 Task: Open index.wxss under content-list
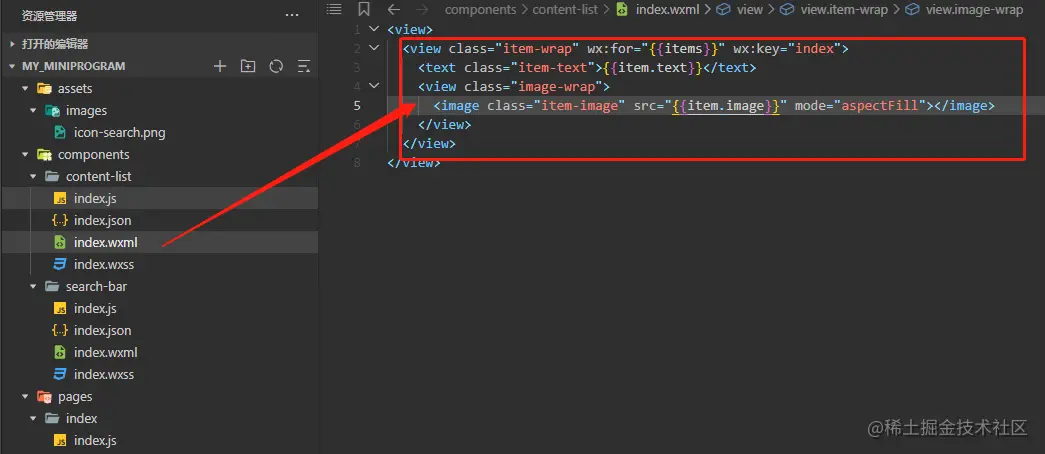[x=104, y=264]
